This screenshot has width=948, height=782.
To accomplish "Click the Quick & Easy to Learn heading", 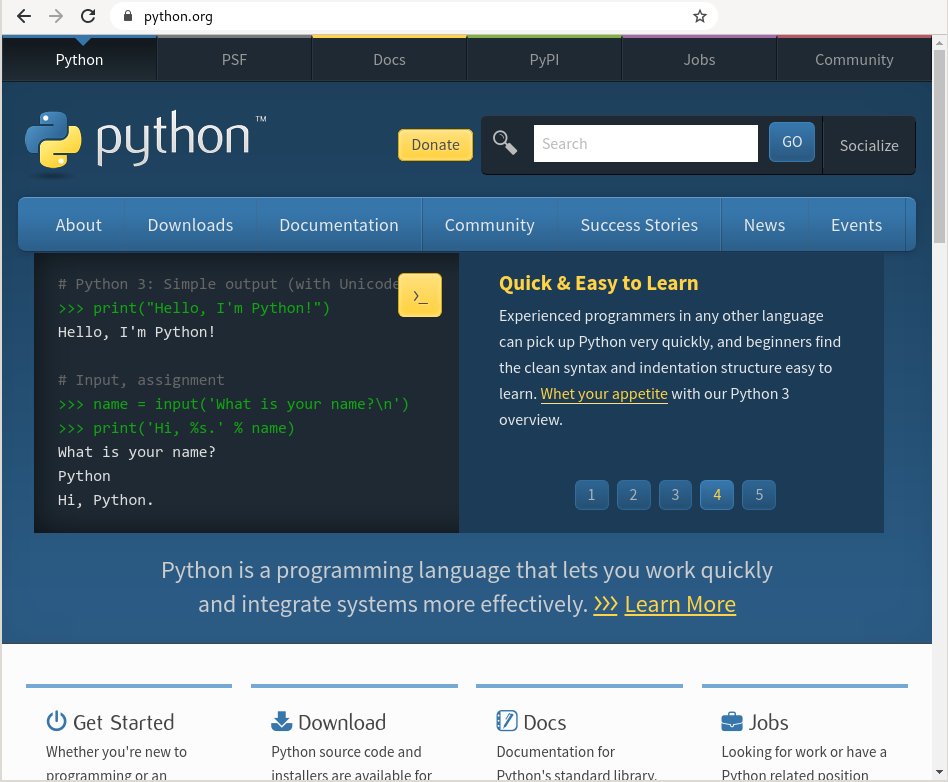I will point(599,283).
